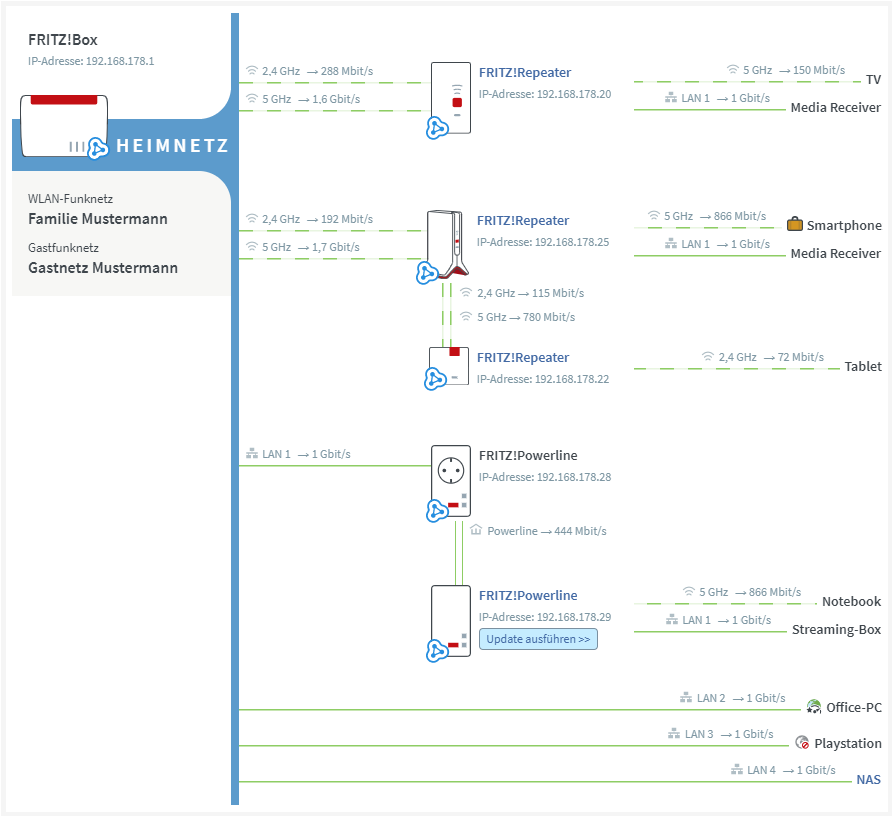Click the LAN icon beside LAN 3 1 Gbit/s
Screen dimensions: 892x816
[674, 734]
